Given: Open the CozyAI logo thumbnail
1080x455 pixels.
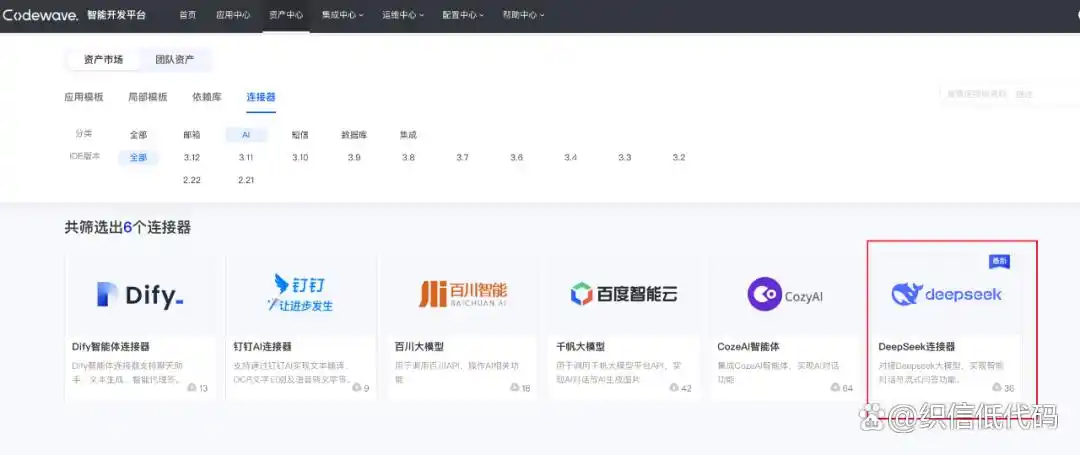Looking at the screenshot, I should tap(785, 295).
